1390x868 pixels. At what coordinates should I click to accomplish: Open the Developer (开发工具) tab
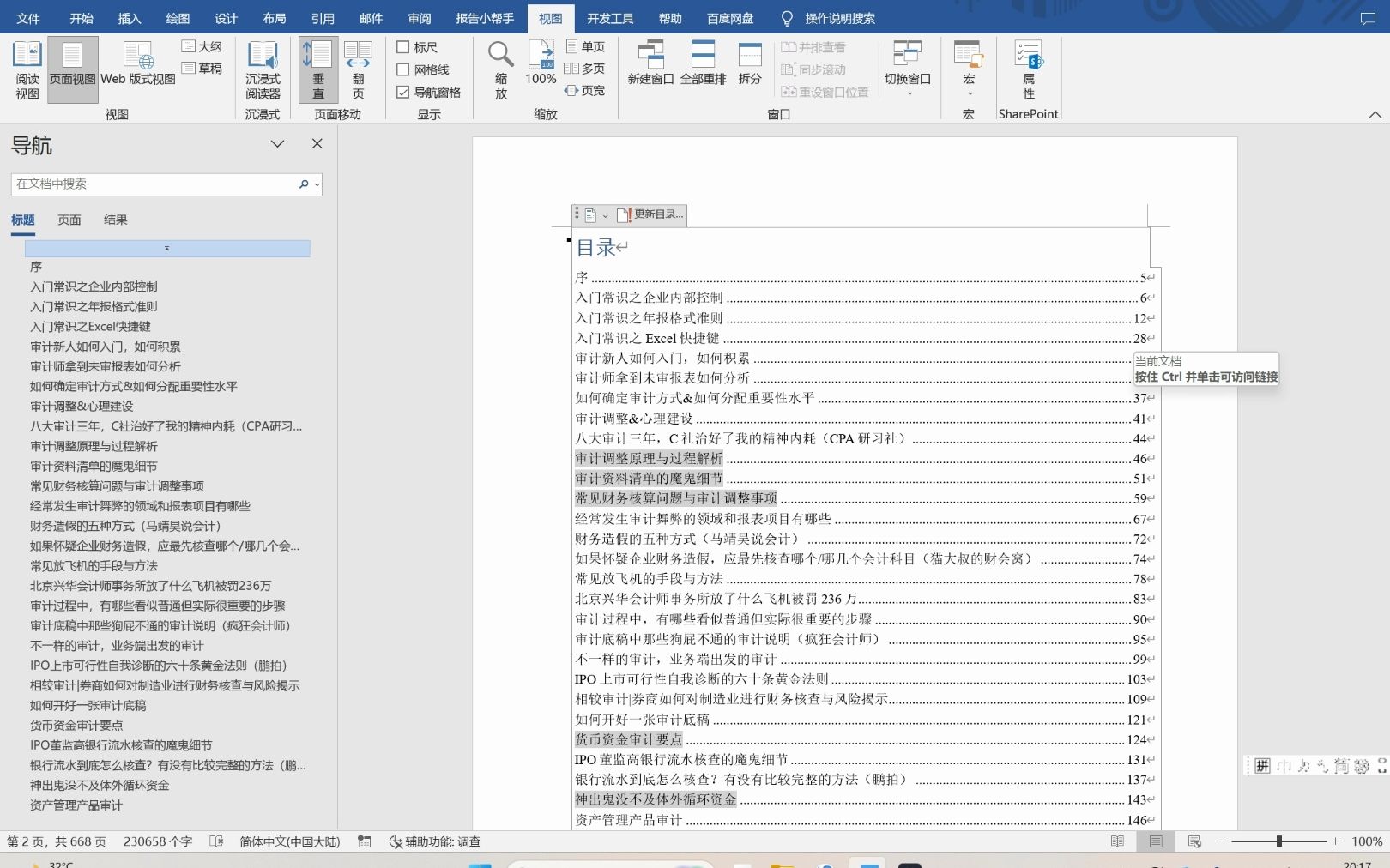610,18
